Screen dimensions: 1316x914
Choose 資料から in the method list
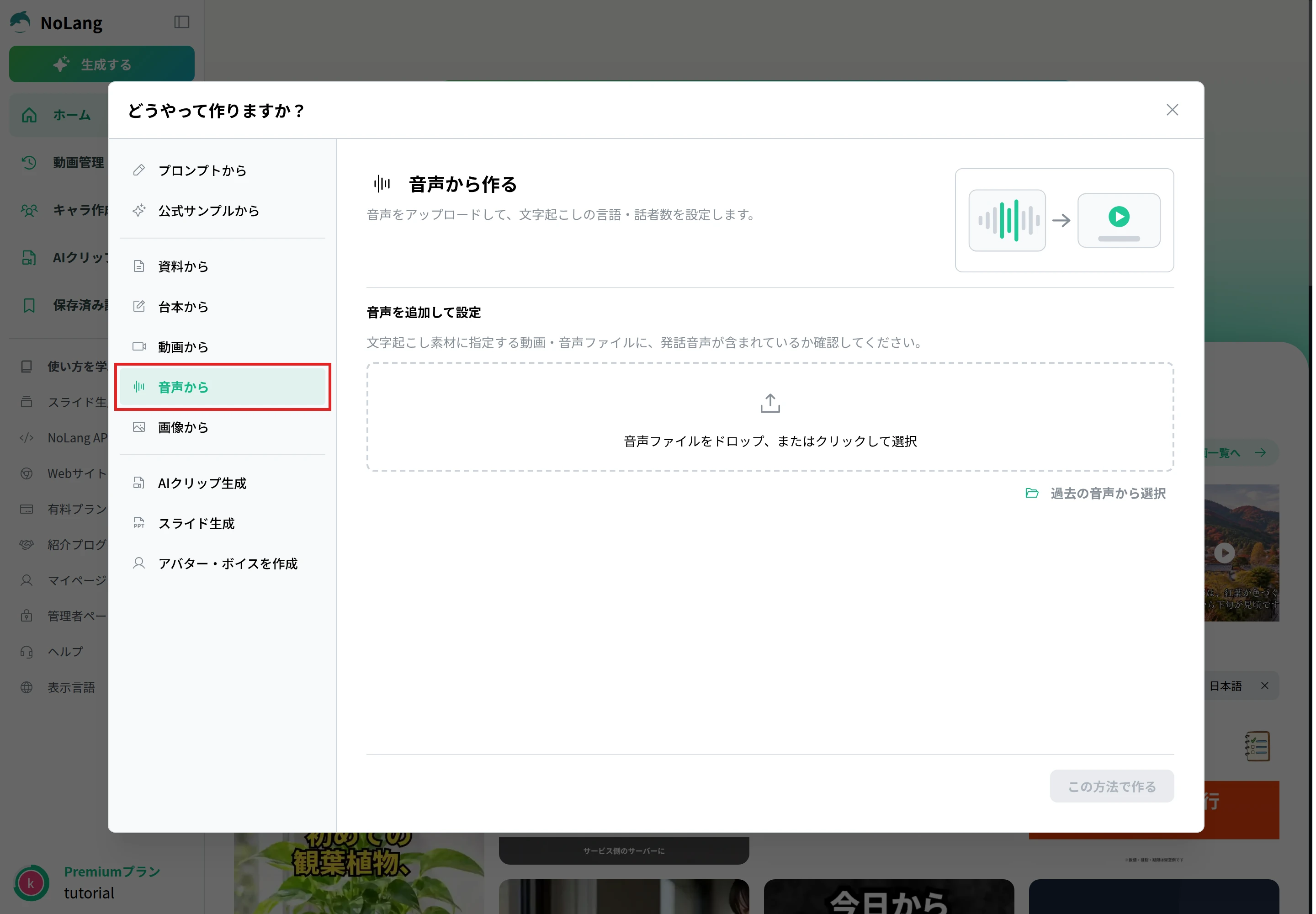pos(222,266)
